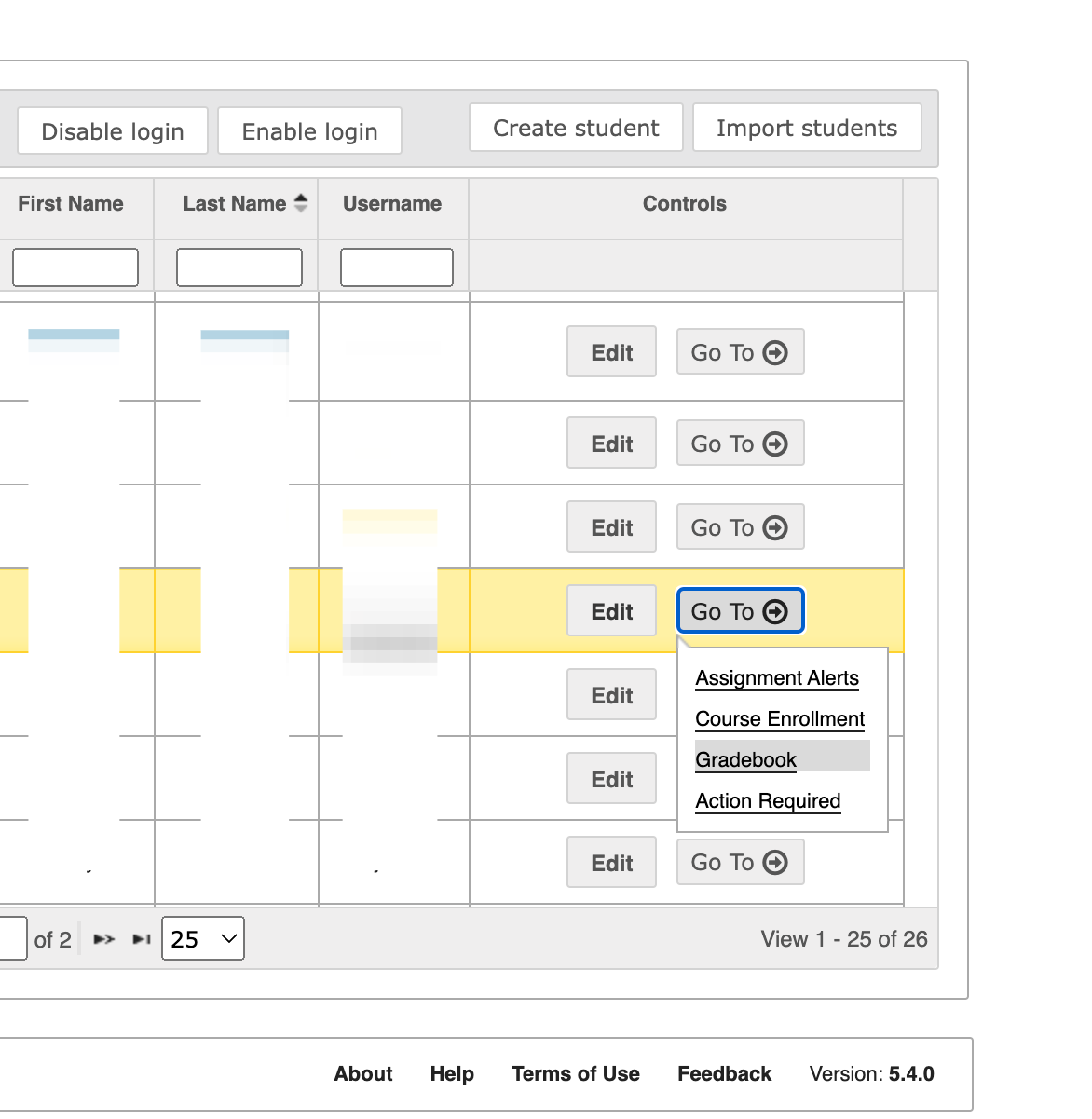Click Go To in the highlighted yellow row

(740, 611)
